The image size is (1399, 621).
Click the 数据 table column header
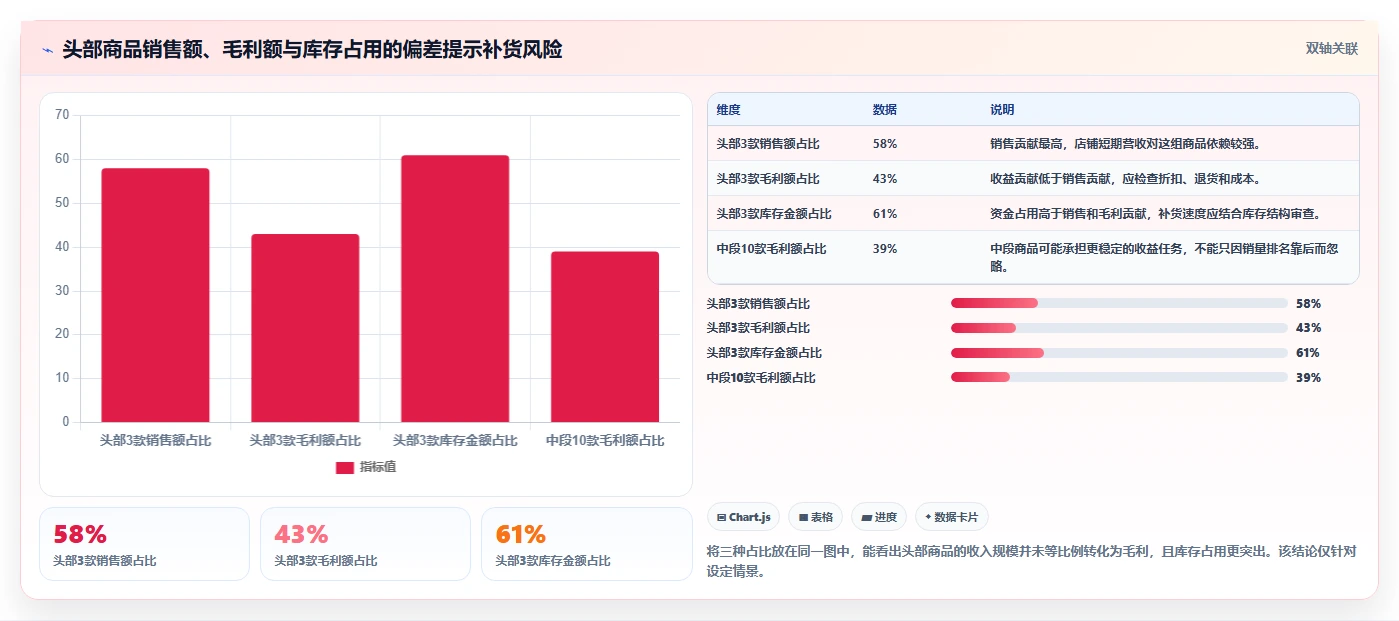point(884,110)
